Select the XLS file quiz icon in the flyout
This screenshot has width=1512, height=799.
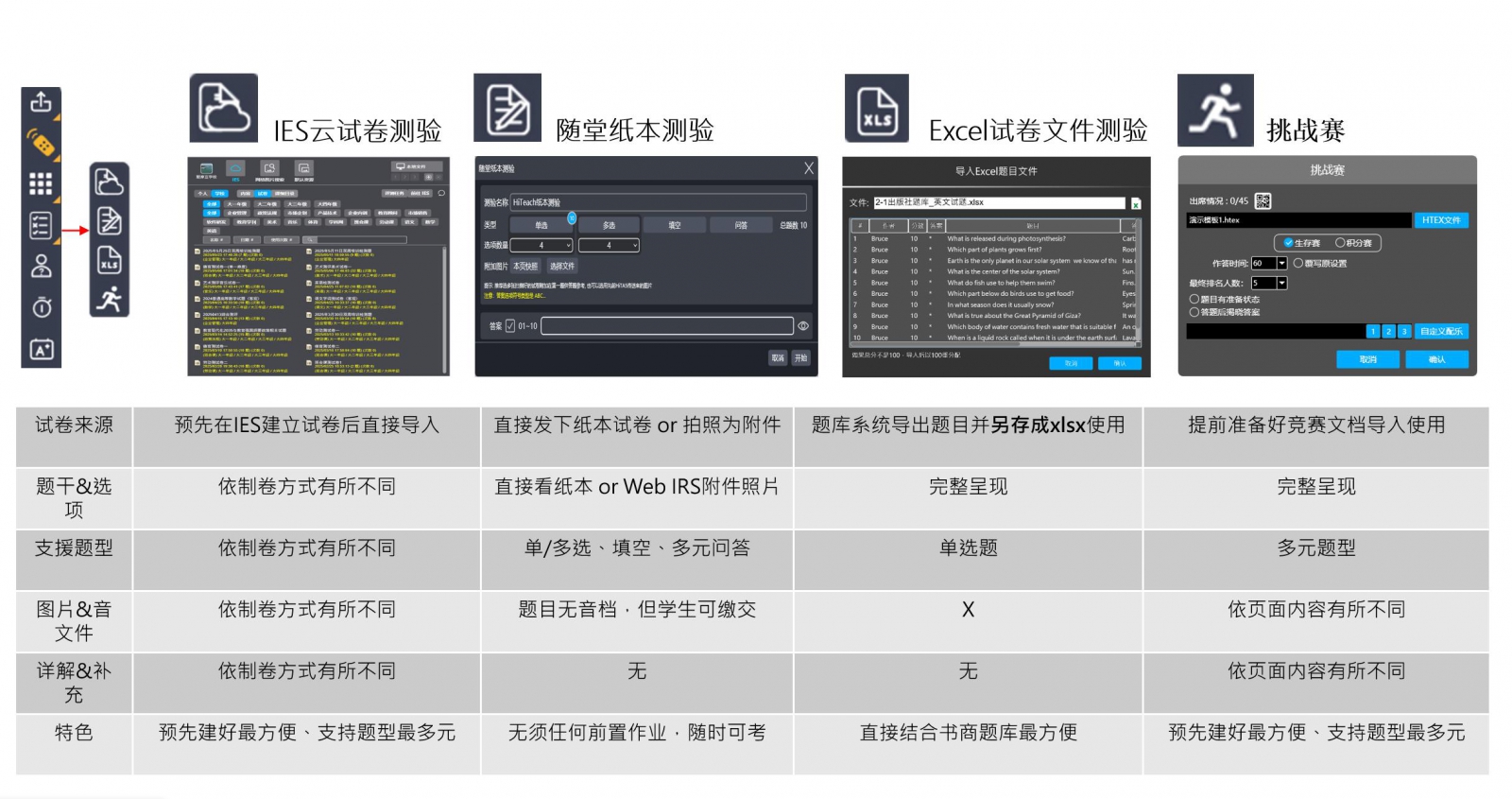tap(110, 260)
